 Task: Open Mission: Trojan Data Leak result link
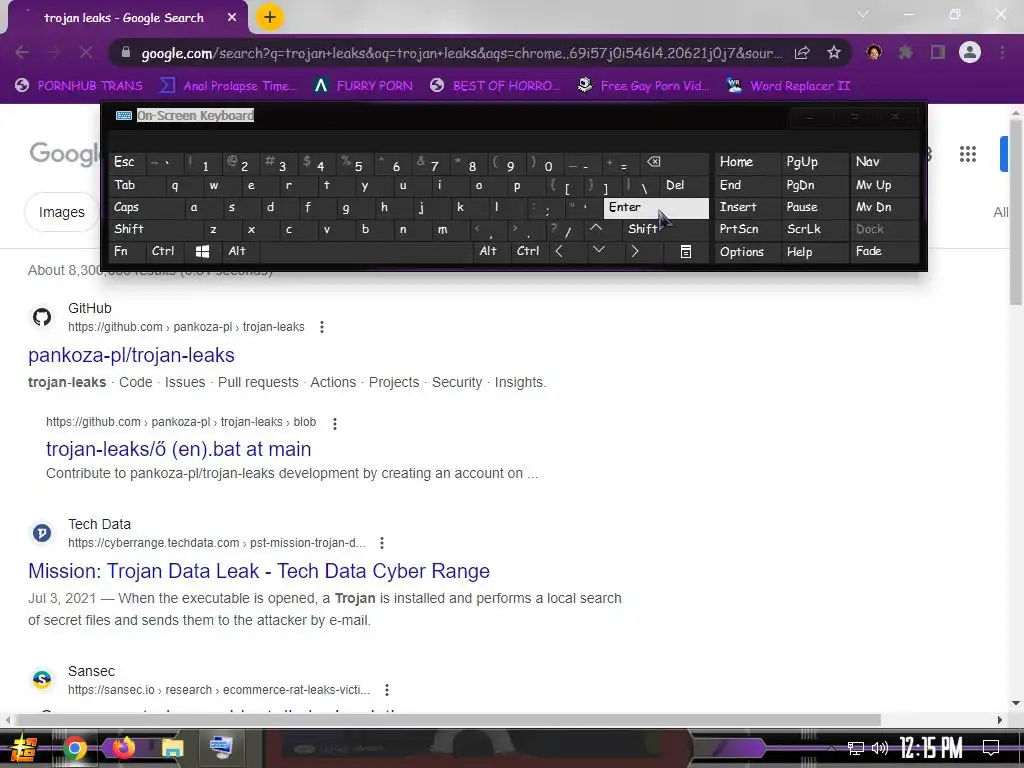(259, 571)
